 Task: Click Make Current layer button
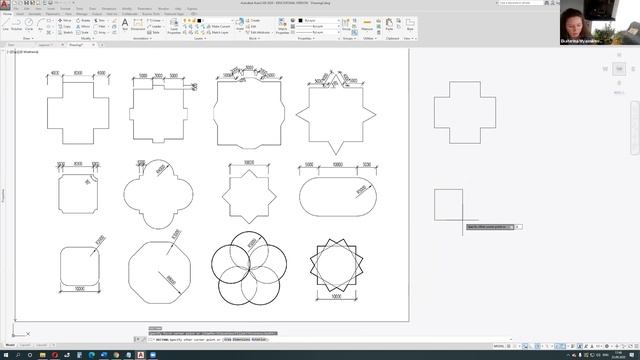click(x=218, y=27)
